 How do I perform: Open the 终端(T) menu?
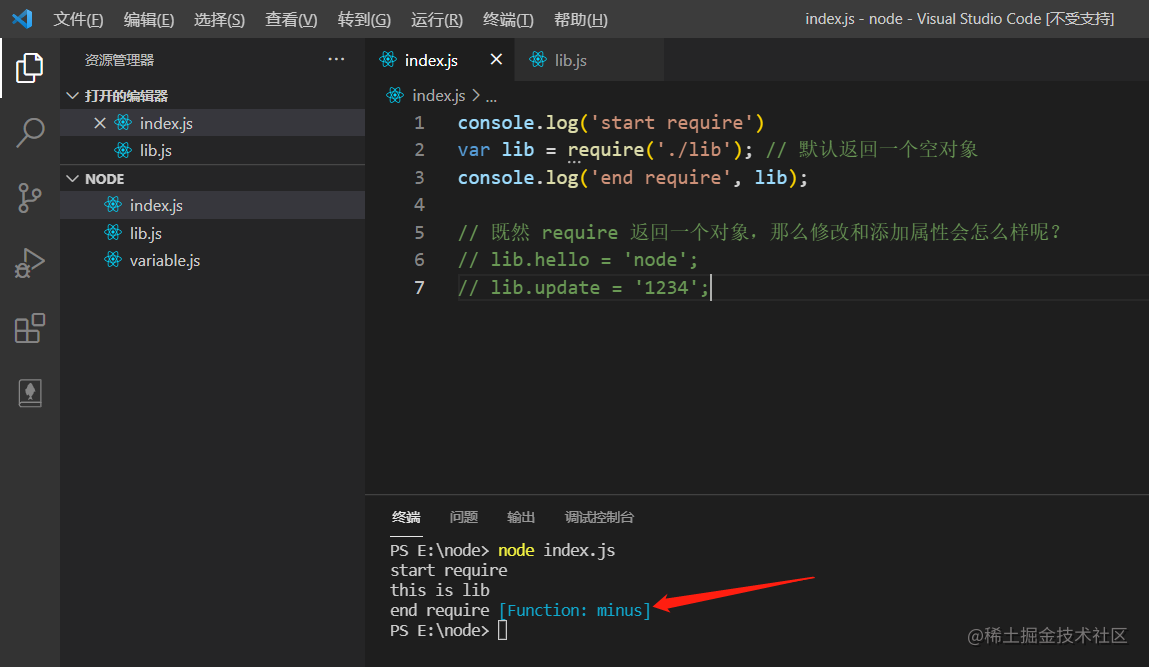click(x=508, y=20)
